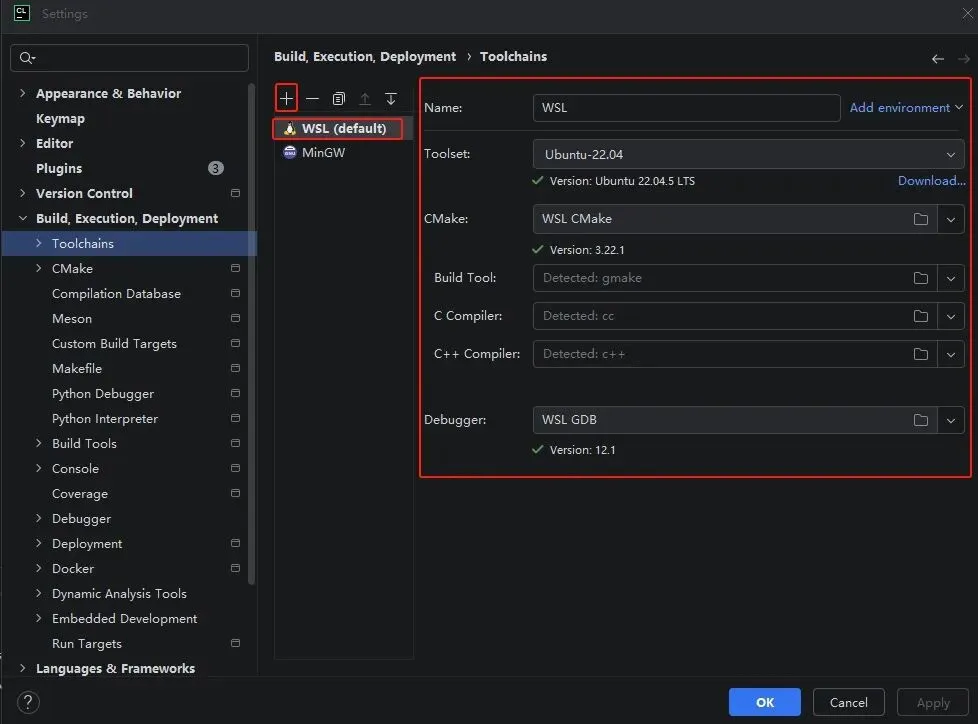This screenshot has width=978, height=724.
Task: Navigate forward with the right arrow
Action: 964,59
